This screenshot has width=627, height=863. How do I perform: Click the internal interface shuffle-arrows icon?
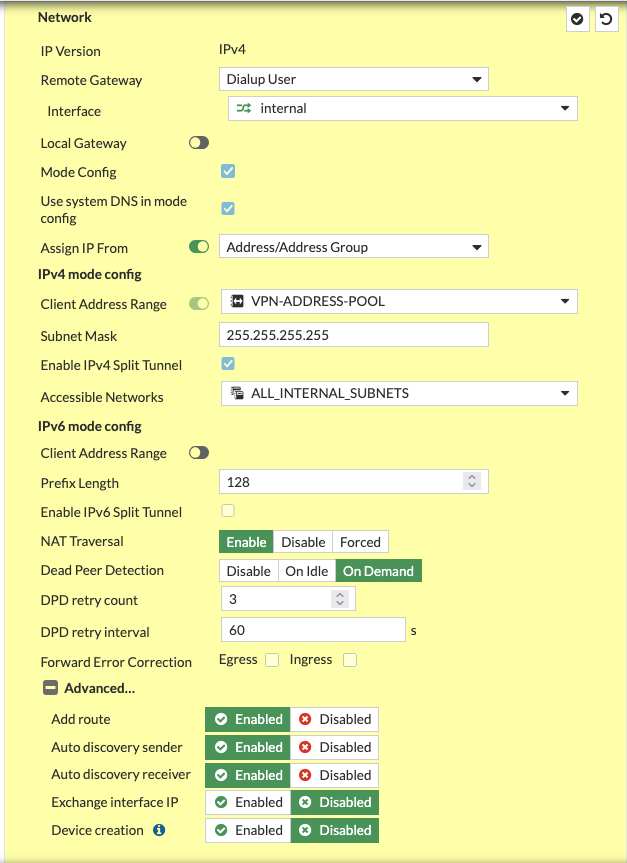244,108
